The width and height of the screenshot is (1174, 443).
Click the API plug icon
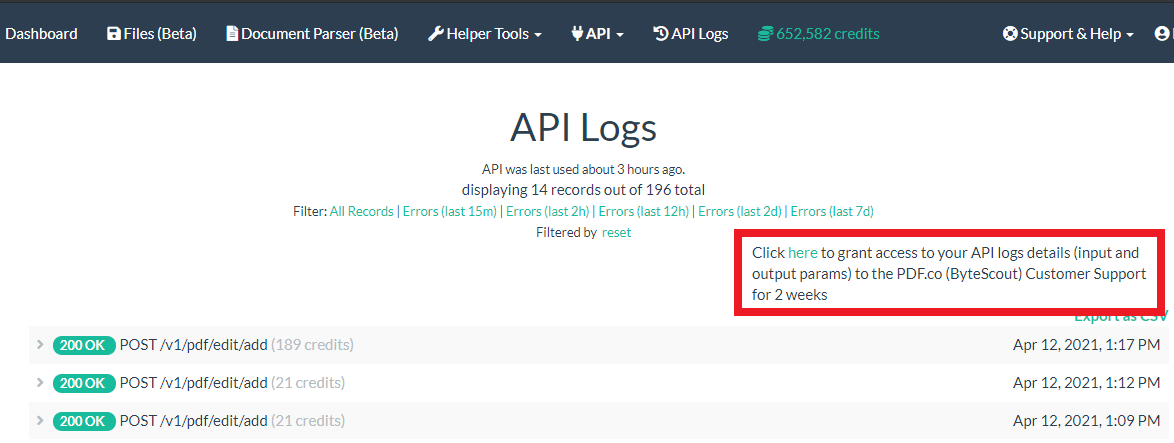[x=577, y=34]
